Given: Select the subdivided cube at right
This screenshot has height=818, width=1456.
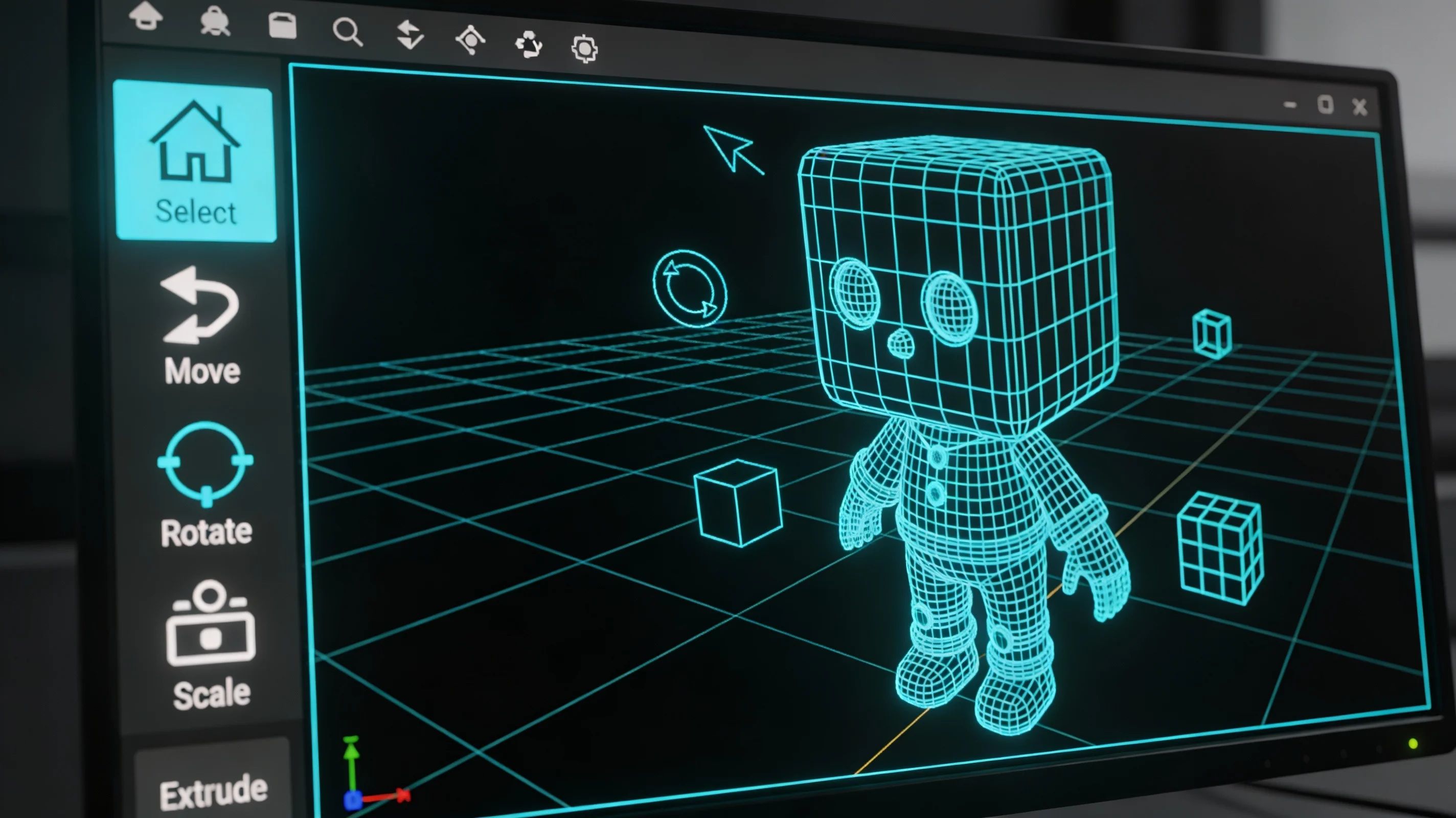Looking at the screenshot, I should [x=1221, y=549].
